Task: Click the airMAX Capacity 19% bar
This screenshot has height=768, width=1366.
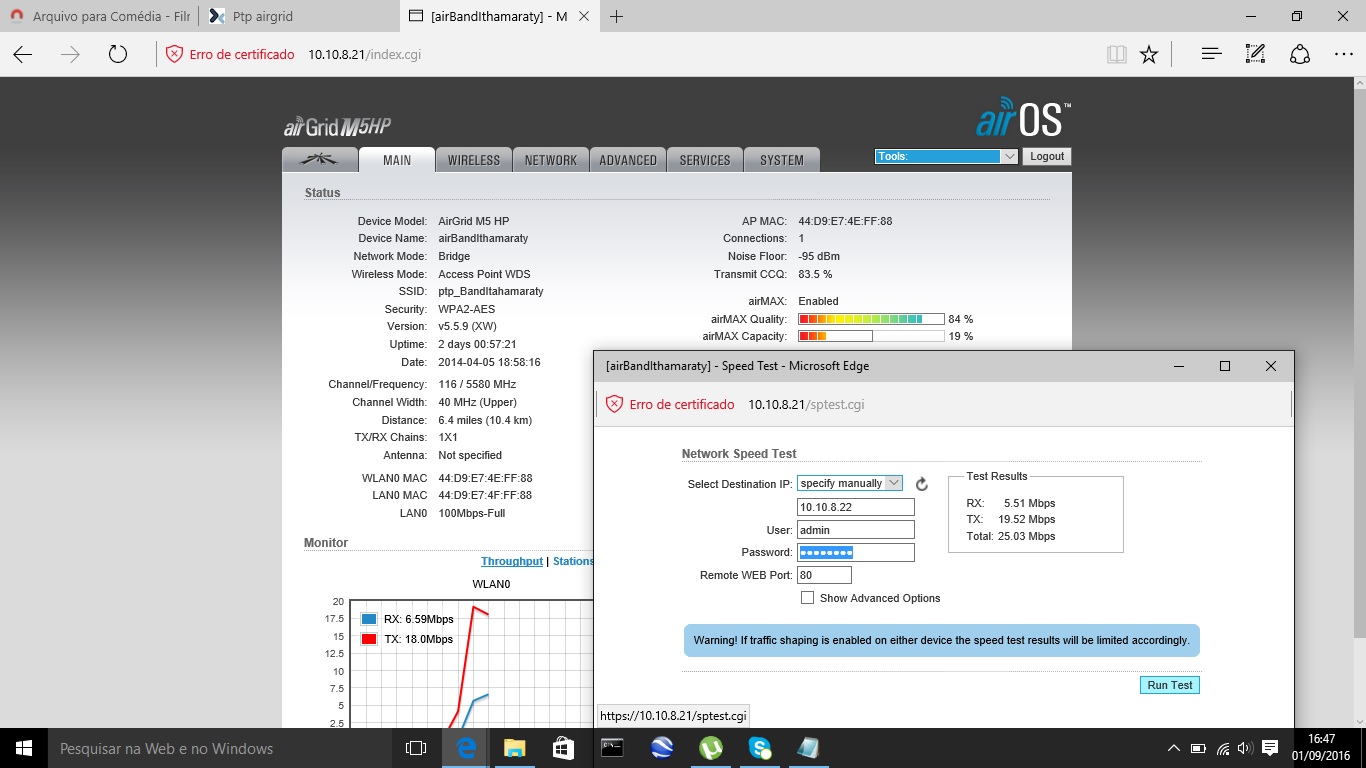Action: (x=871, y=336)
